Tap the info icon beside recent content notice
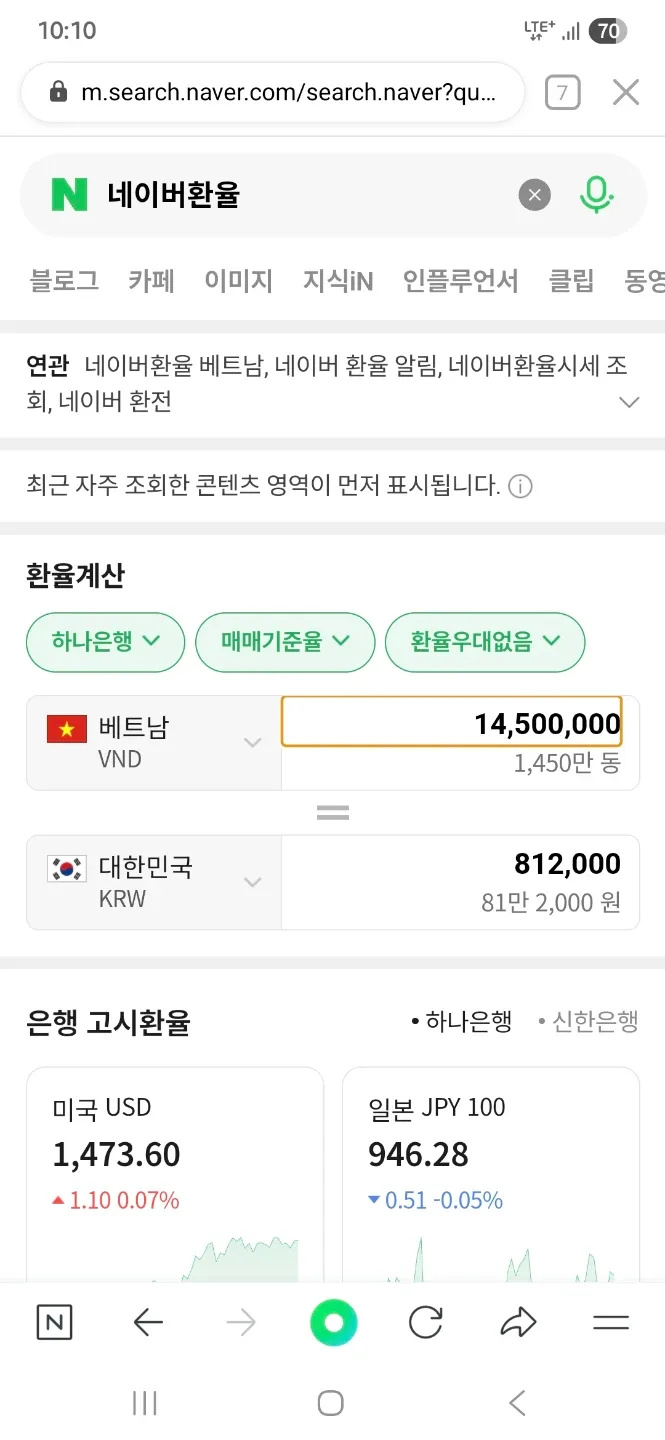Image resolution: width=665 pixels, height=1440 pixels. point(520,487)
